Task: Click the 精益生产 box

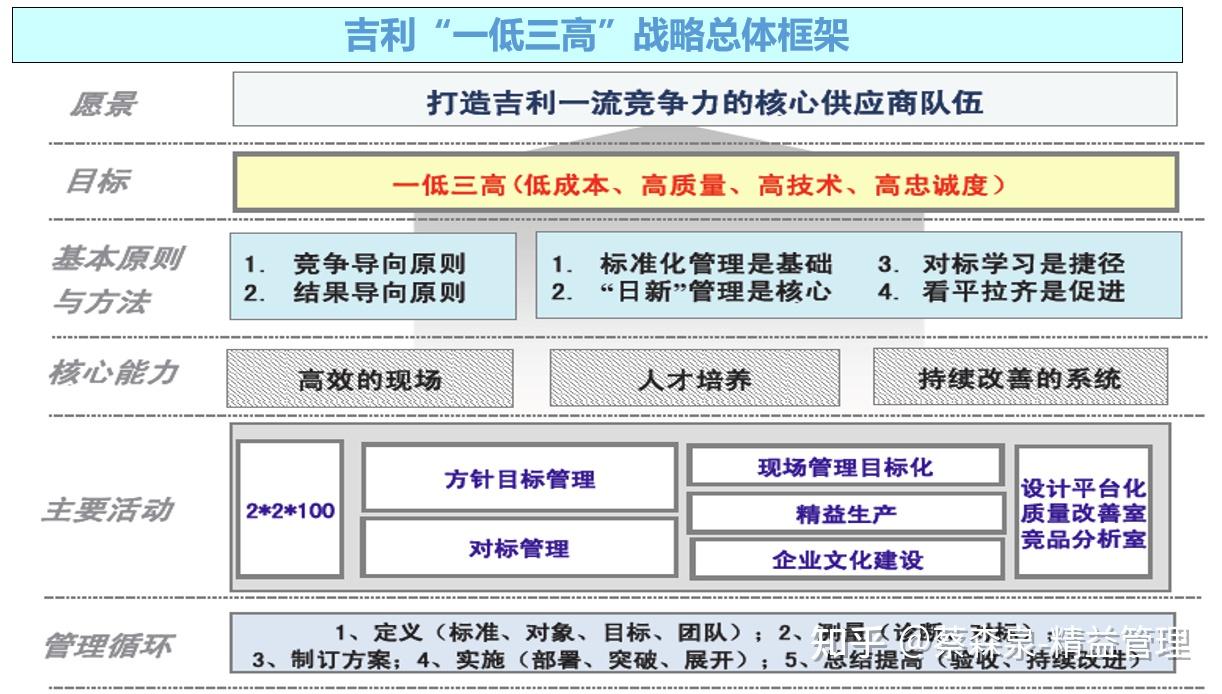Action: tap(846, 513)
